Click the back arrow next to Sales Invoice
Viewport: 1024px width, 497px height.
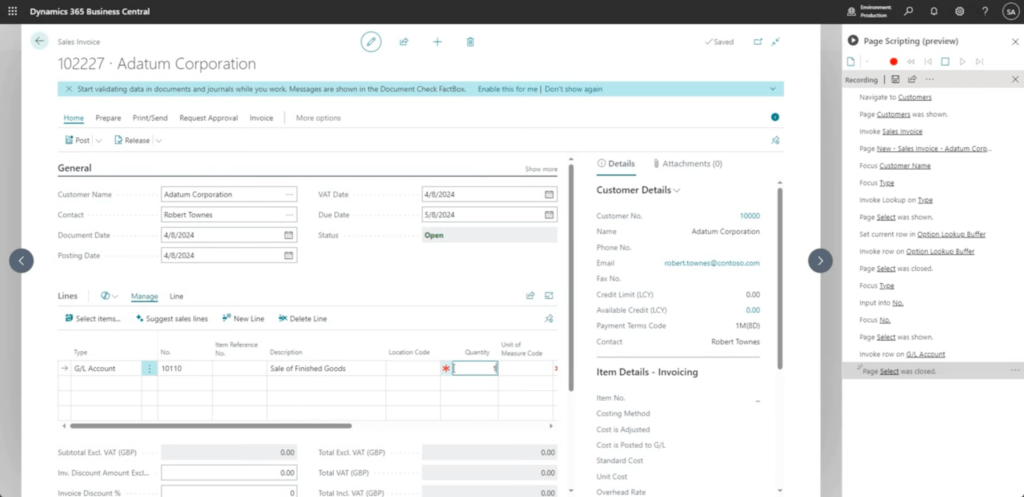(40, 42)
